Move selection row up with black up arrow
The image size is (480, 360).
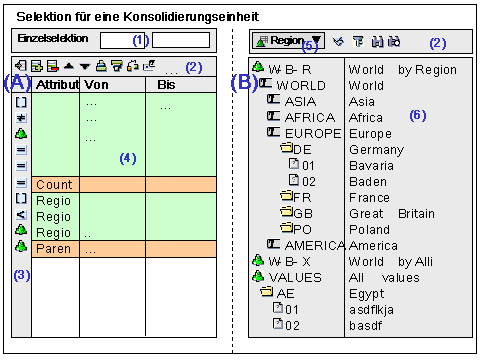pos(69,66)
